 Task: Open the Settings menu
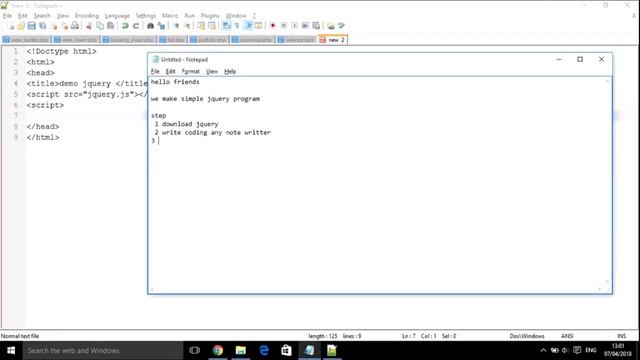[x=146, y=16]
